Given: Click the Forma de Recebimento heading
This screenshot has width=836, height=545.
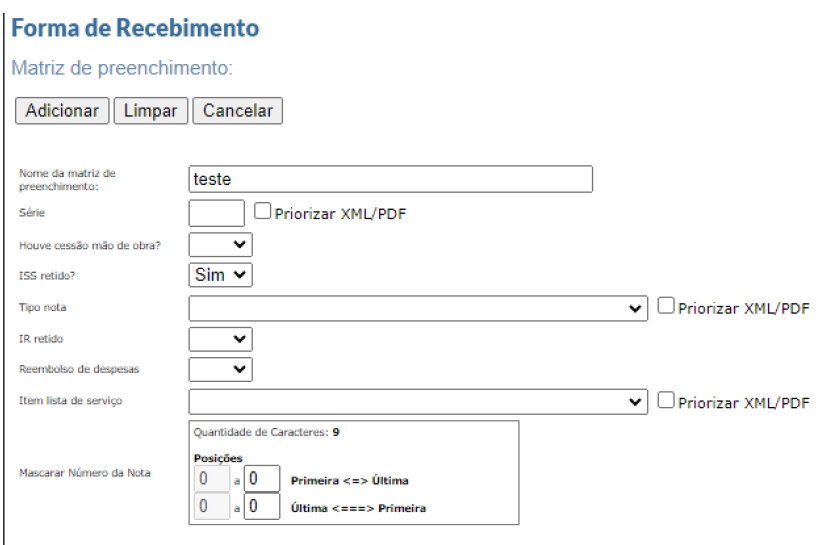Looking at the screenshot, I should [135, 28].
